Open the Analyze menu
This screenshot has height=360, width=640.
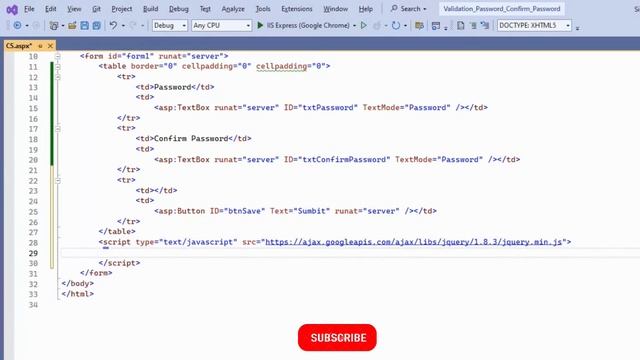233,9
